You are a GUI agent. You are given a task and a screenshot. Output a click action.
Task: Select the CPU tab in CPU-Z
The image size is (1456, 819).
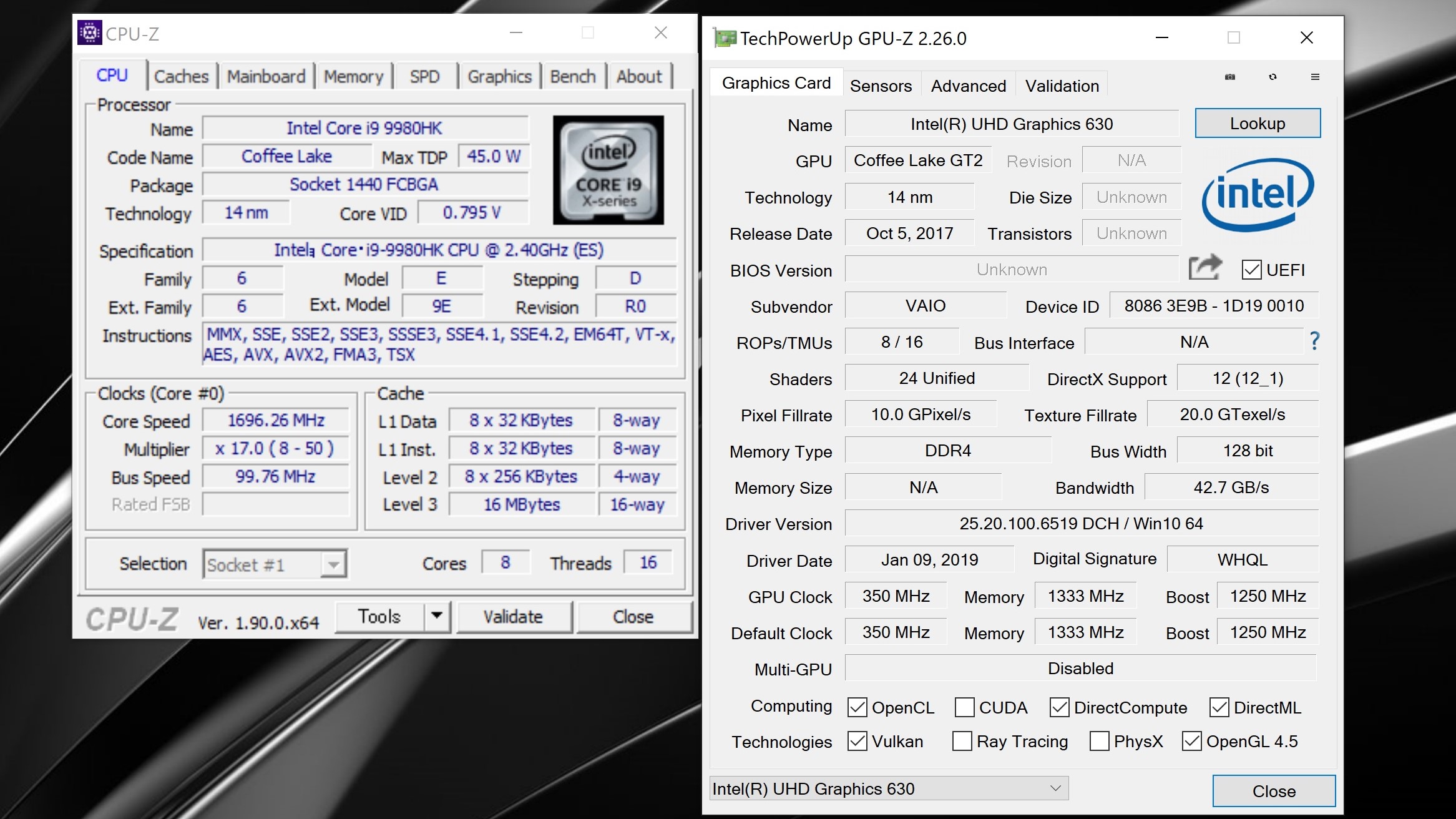(112, 75)
